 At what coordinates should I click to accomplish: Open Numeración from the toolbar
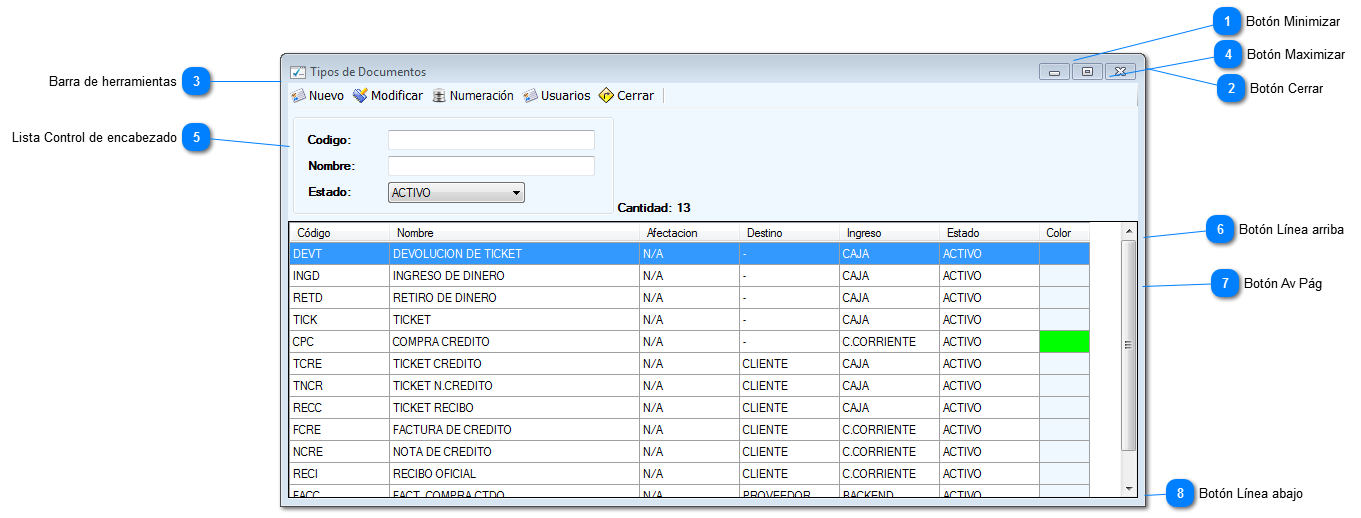[x=473, y=96]
